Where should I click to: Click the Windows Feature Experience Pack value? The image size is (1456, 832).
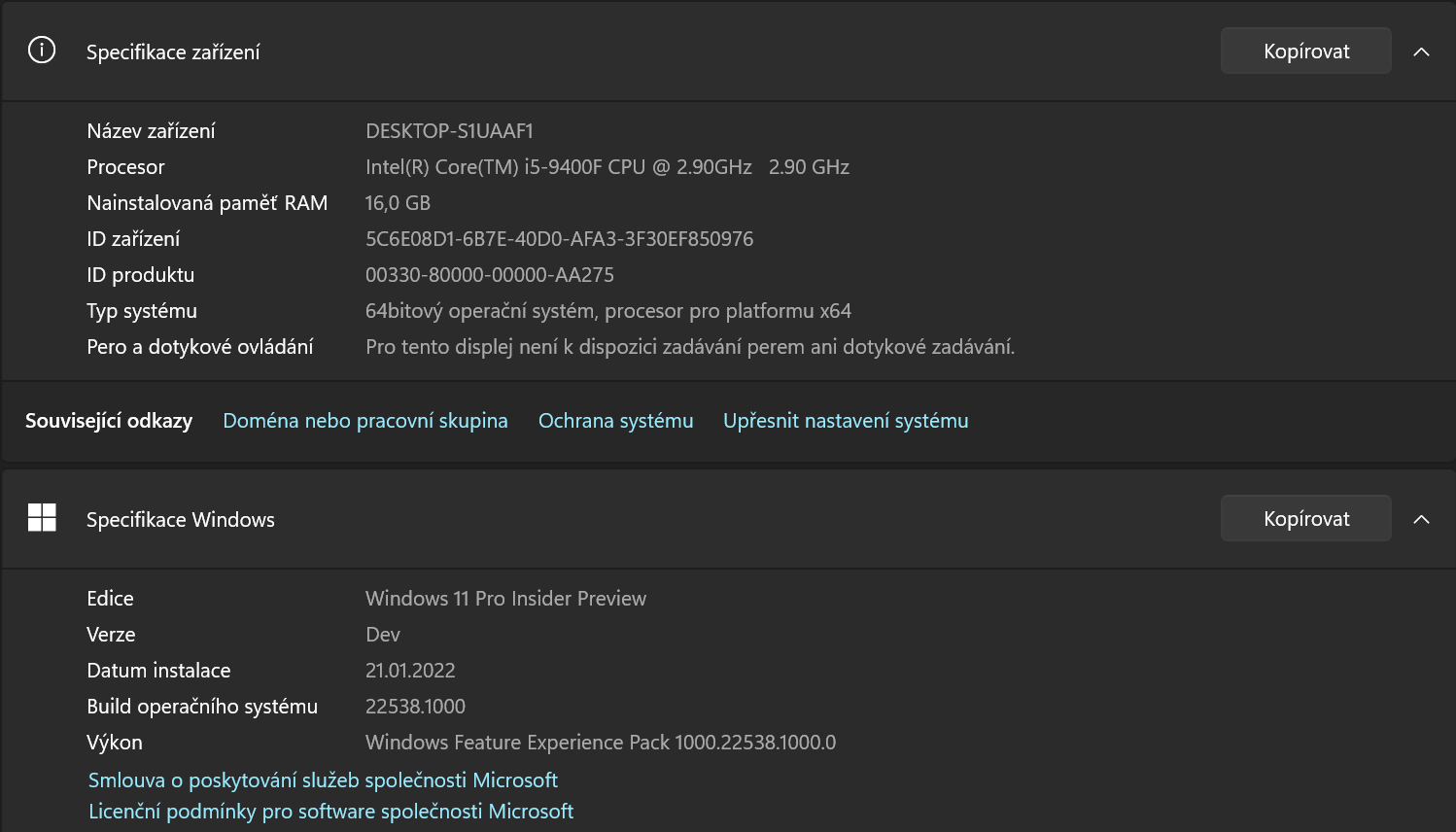600,743
